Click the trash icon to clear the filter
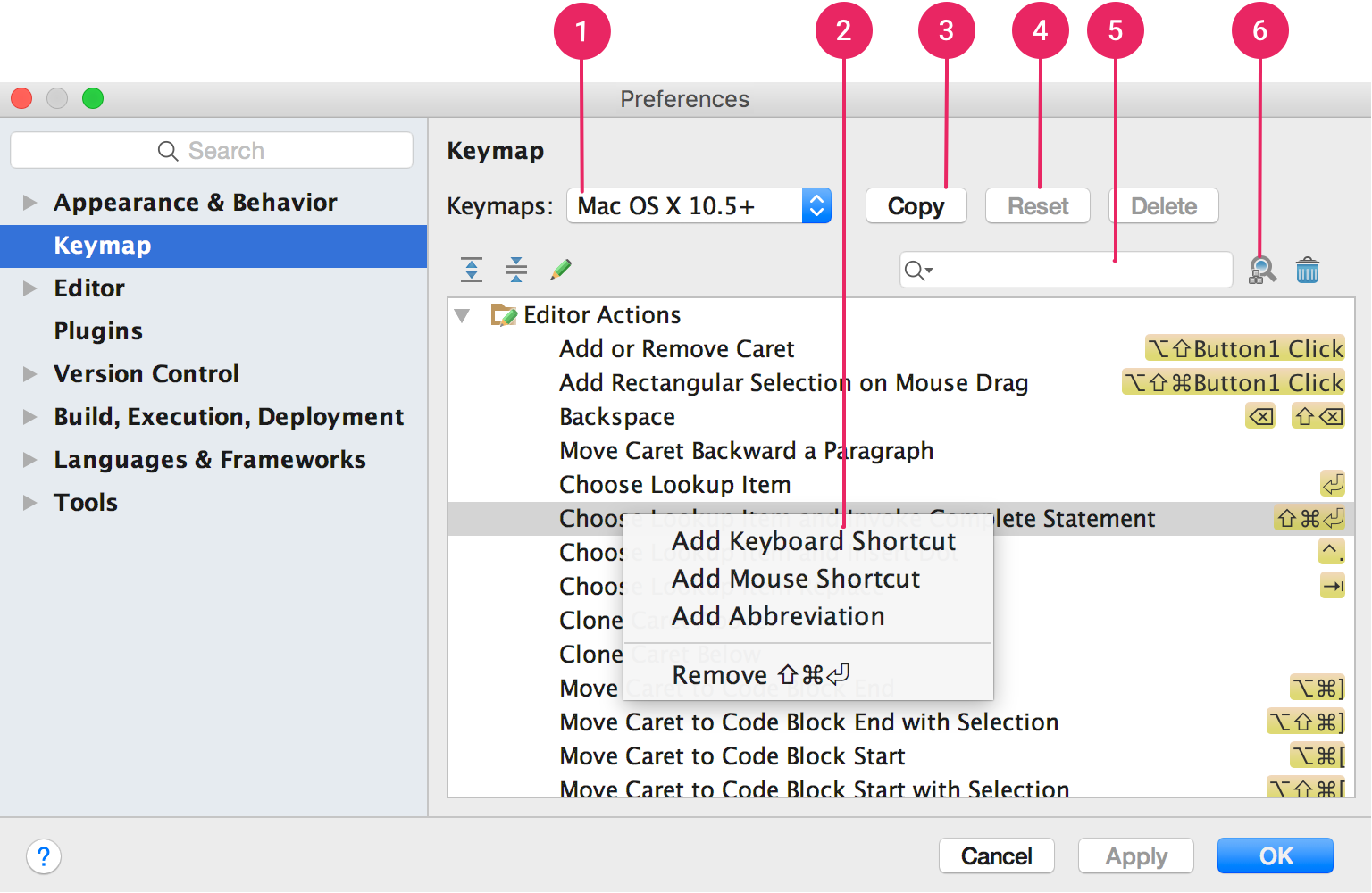Viewport: 1372px width, 893px height. click(1308, 269)
